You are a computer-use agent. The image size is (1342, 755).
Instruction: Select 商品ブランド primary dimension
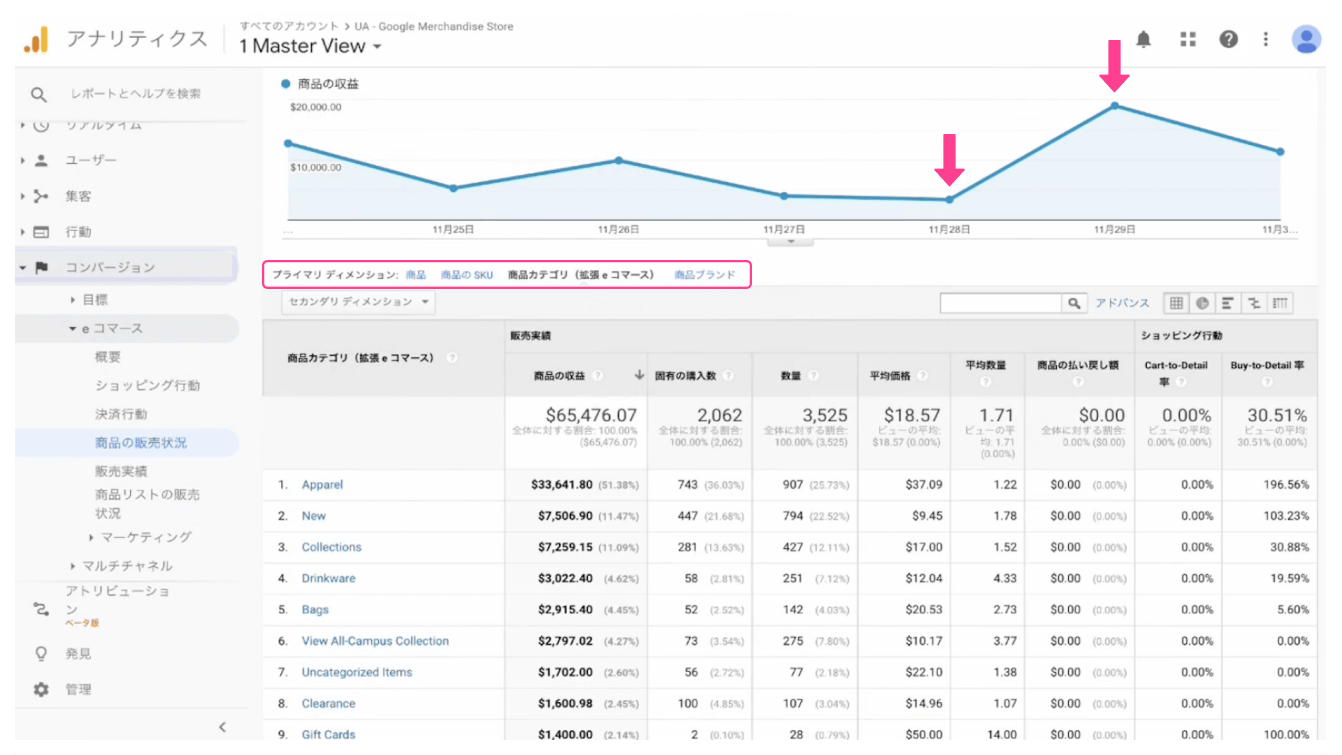click(x=704, y=275)
